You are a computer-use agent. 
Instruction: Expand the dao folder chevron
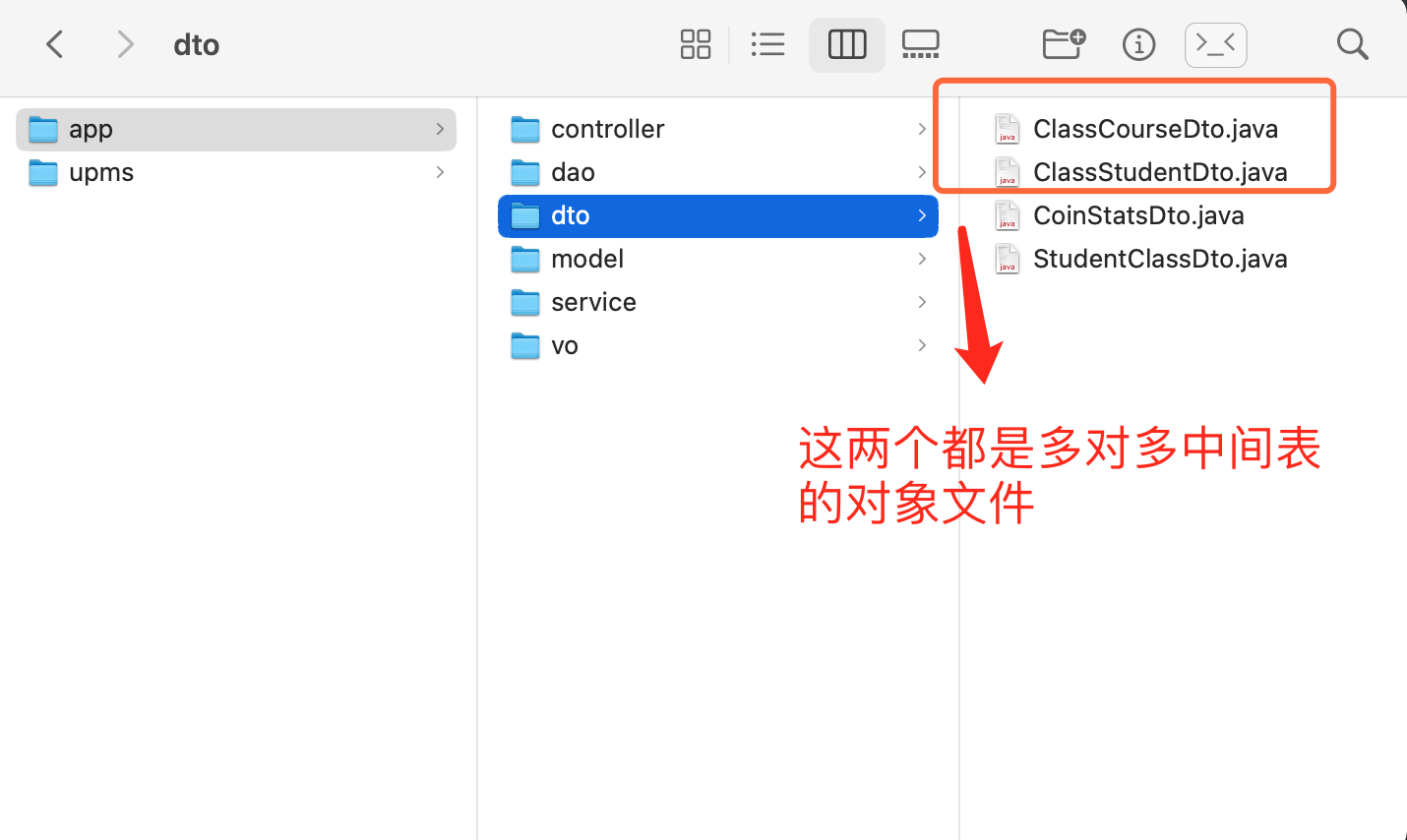tap(922, 172)
